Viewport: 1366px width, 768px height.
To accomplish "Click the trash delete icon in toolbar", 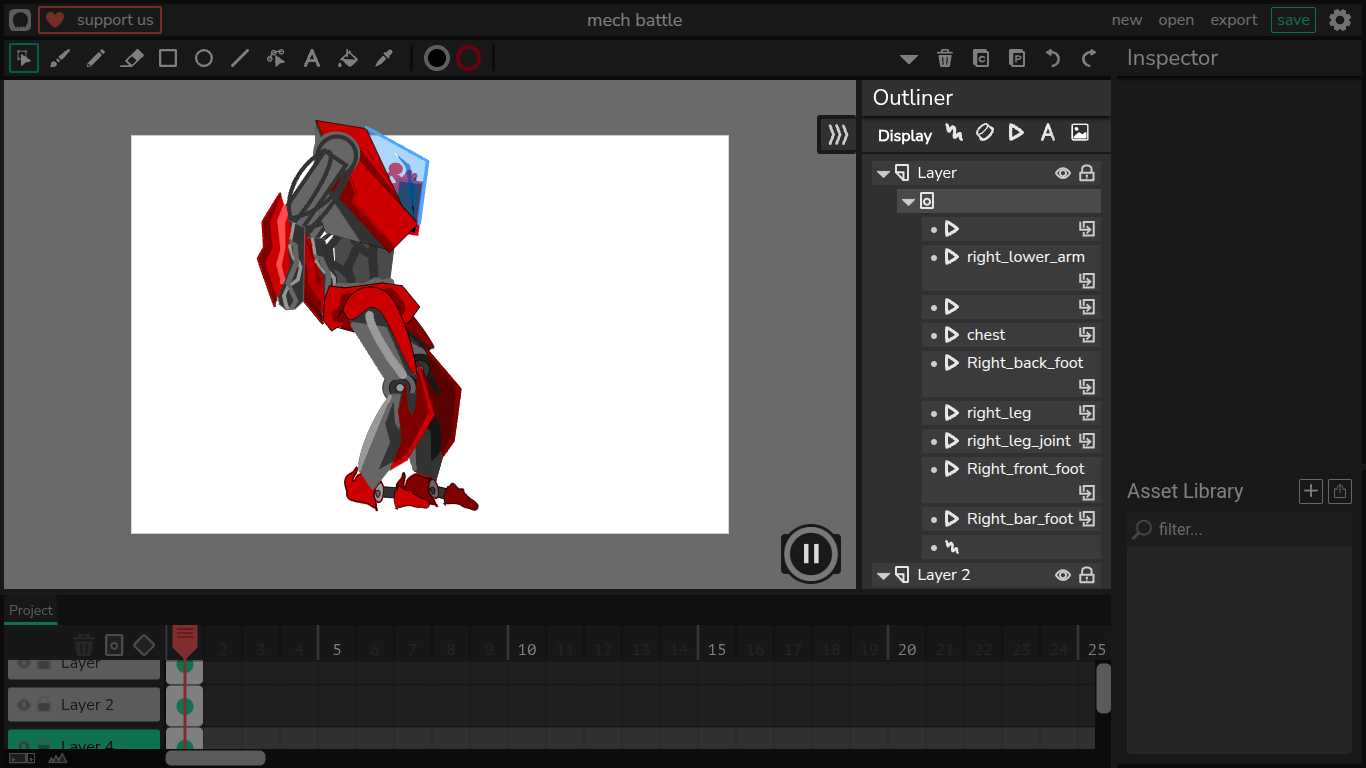I will point(945,59).
